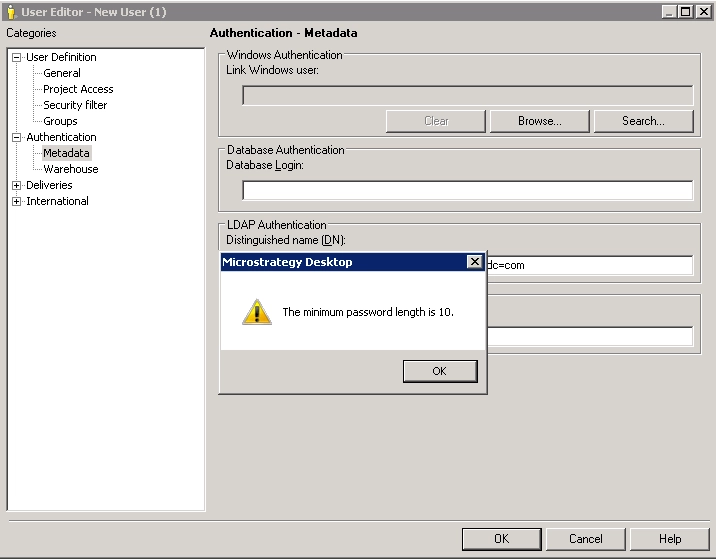Select the General category
The image size is (716, 559).
coord(62,73)
